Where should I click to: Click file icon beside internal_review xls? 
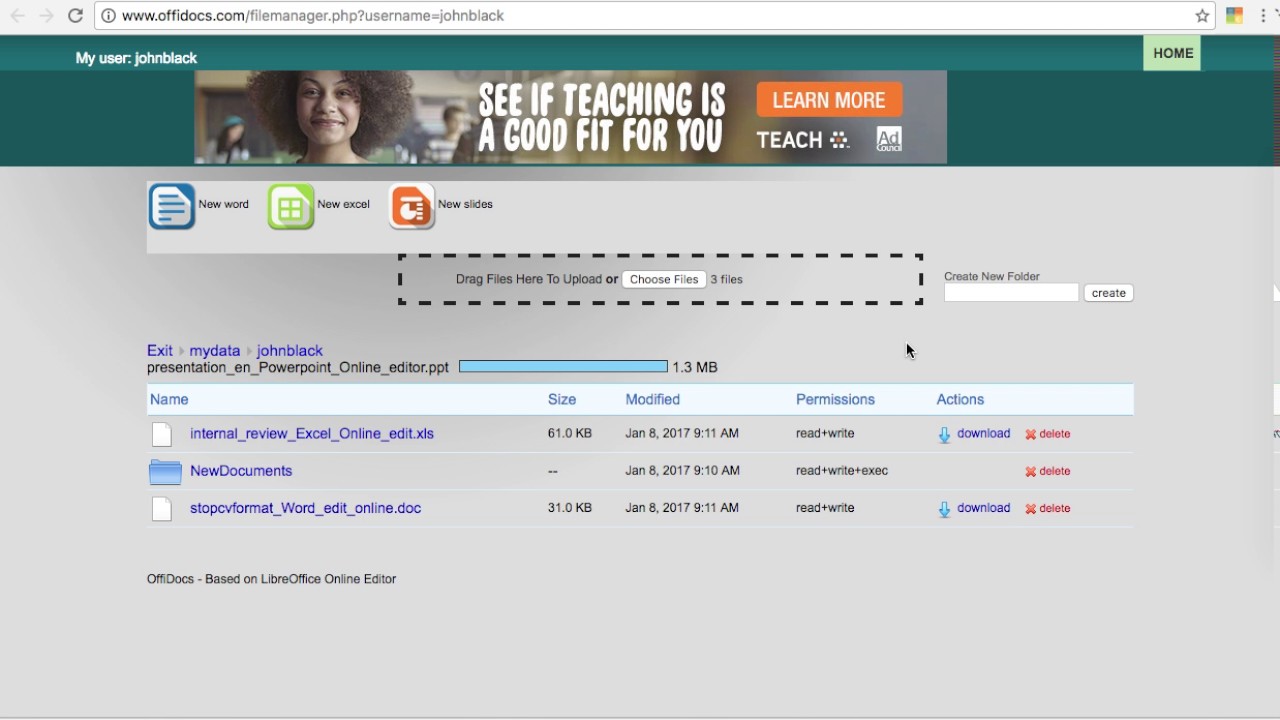click(x=162, y=434)
